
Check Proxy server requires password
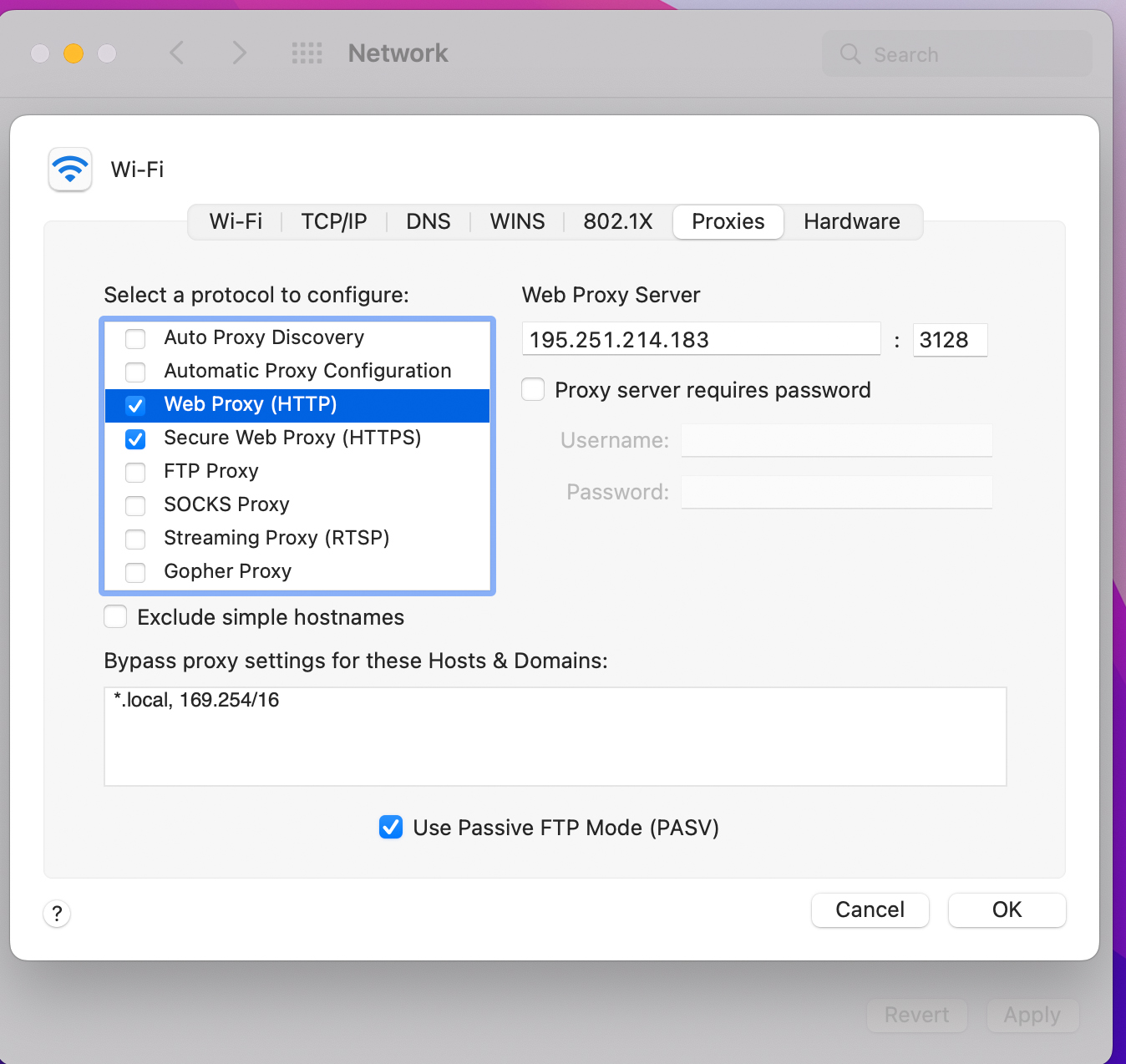click(532, 389)
